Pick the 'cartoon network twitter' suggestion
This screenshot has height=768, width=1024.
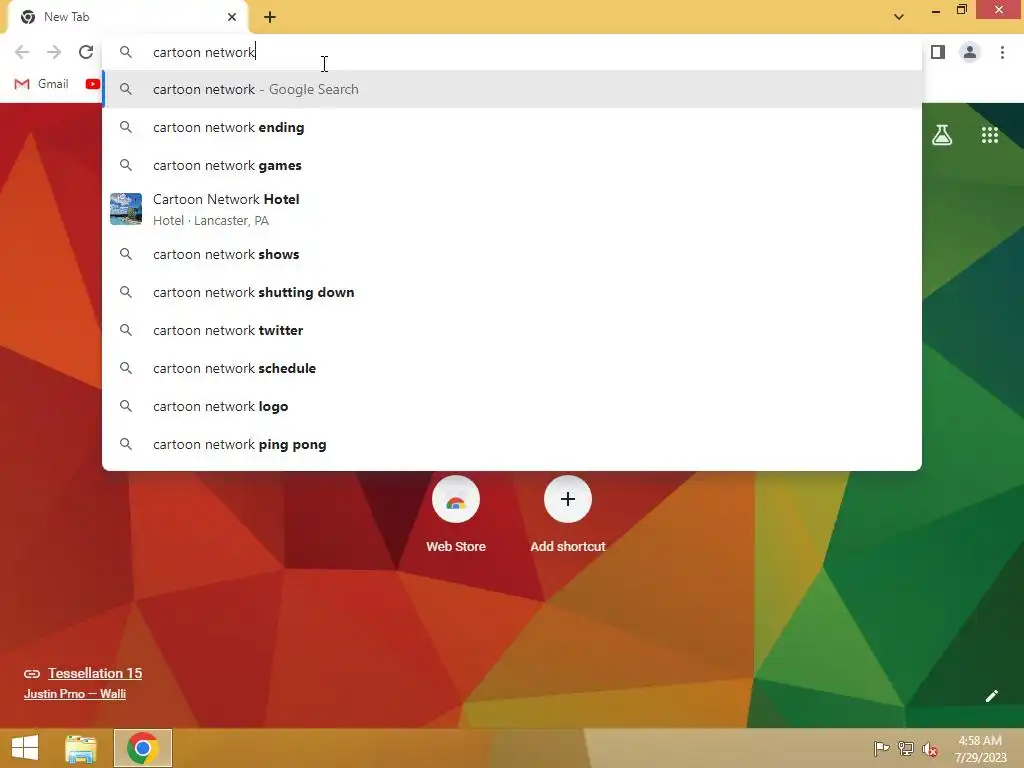[x=512, y=330]
